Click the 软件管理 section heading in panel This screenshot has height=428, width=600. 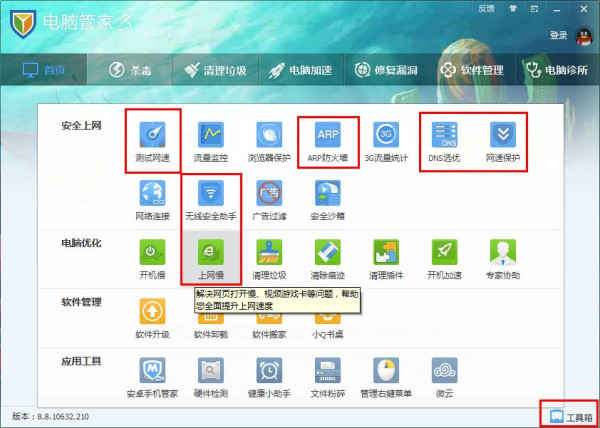(82, 302)
